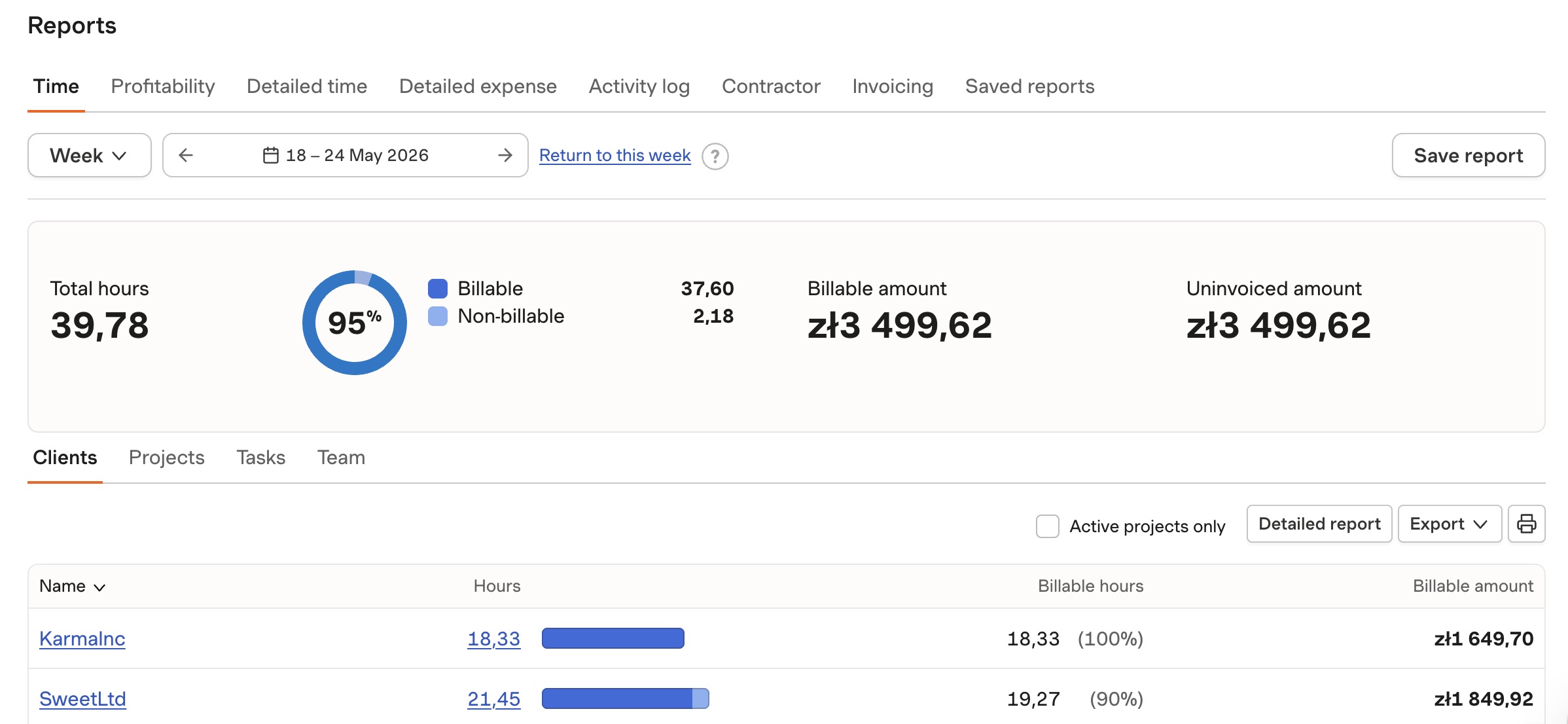
Task: Open the Week period dropdown
Action: [90, 155]
